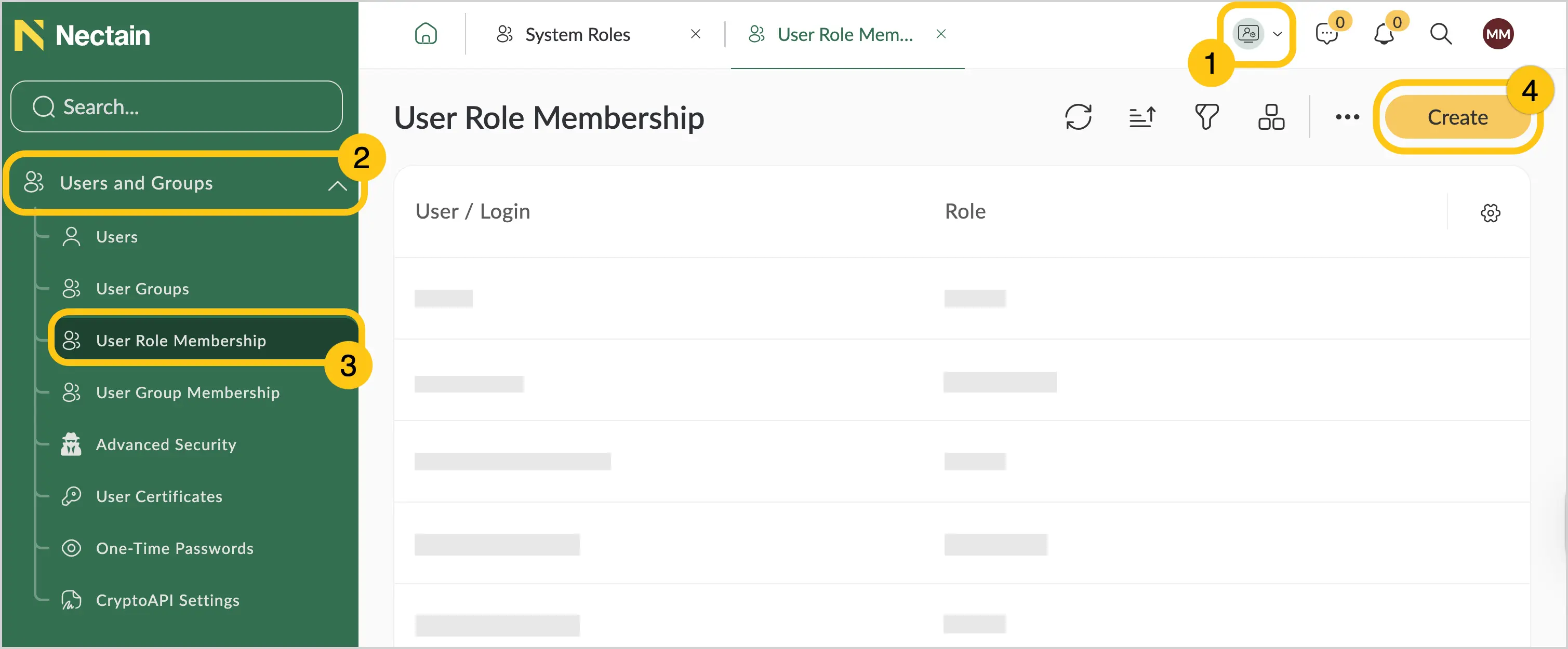Open One-Time Passwords in the sidebar

point(175,548)
